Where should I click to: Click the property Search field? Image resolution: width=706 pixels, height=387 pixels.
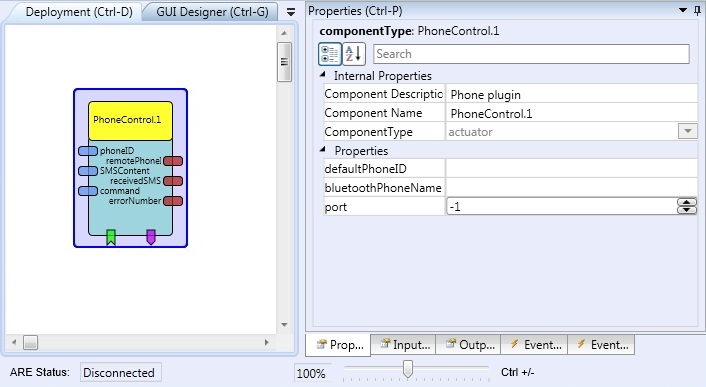[x=531, y=54]
